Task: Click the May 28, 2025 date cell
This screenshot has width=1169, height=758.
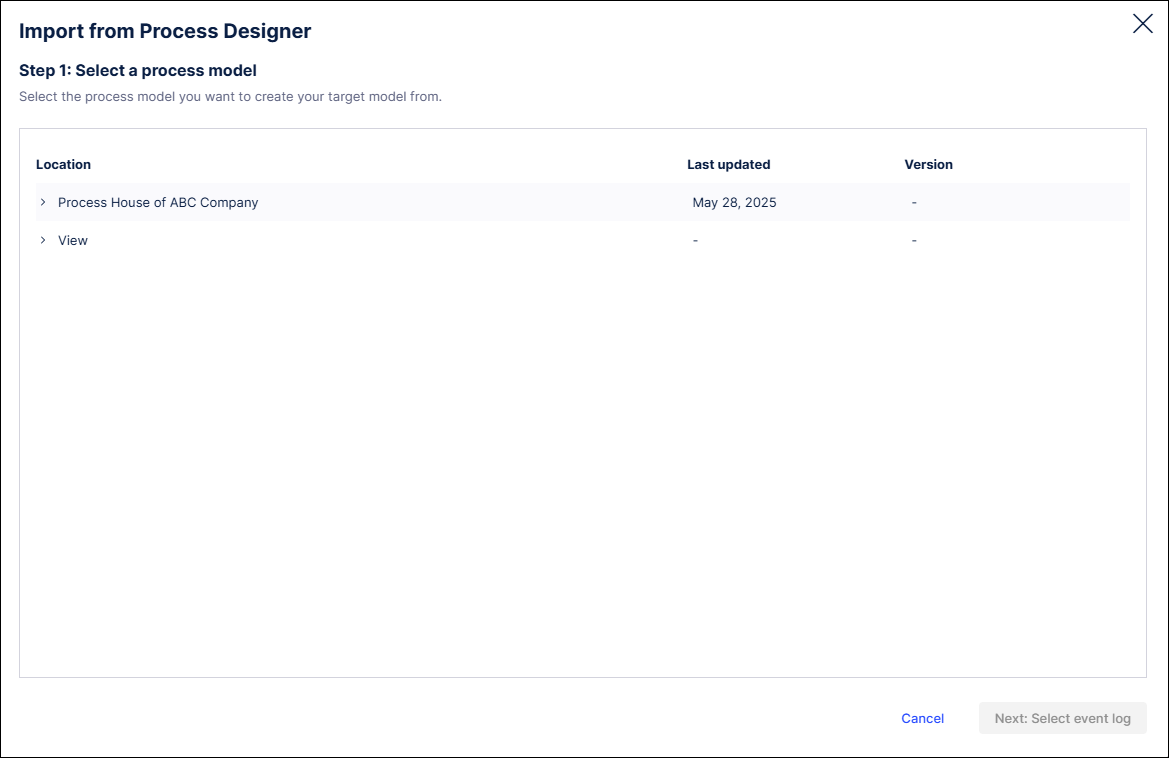Action: tap(734, 202)
